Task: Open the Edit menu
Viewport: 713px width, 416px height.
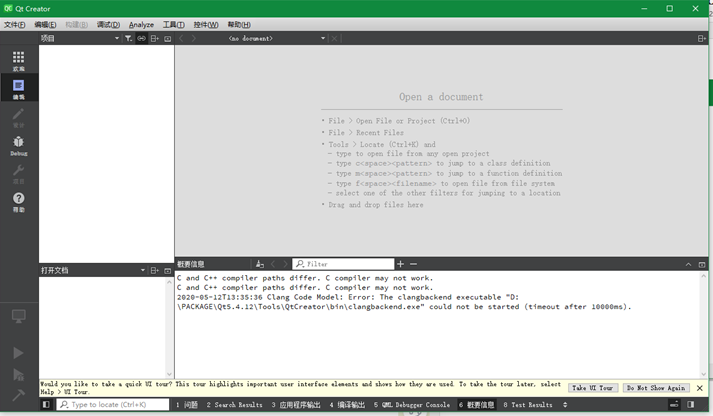Action: [x=45, y=25]
